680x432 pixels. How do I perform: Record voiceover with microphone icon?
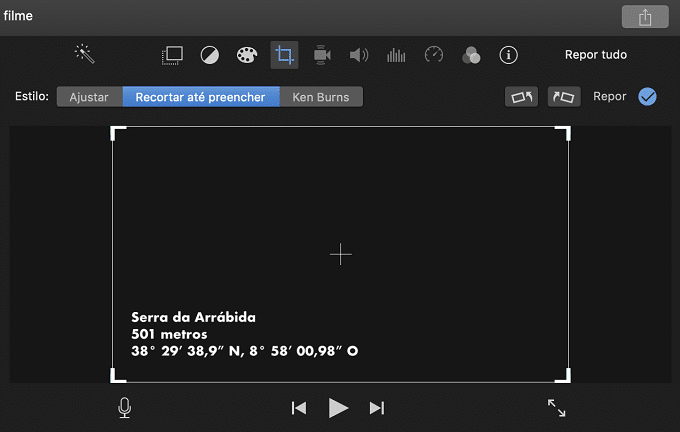[x=124, y=408]
